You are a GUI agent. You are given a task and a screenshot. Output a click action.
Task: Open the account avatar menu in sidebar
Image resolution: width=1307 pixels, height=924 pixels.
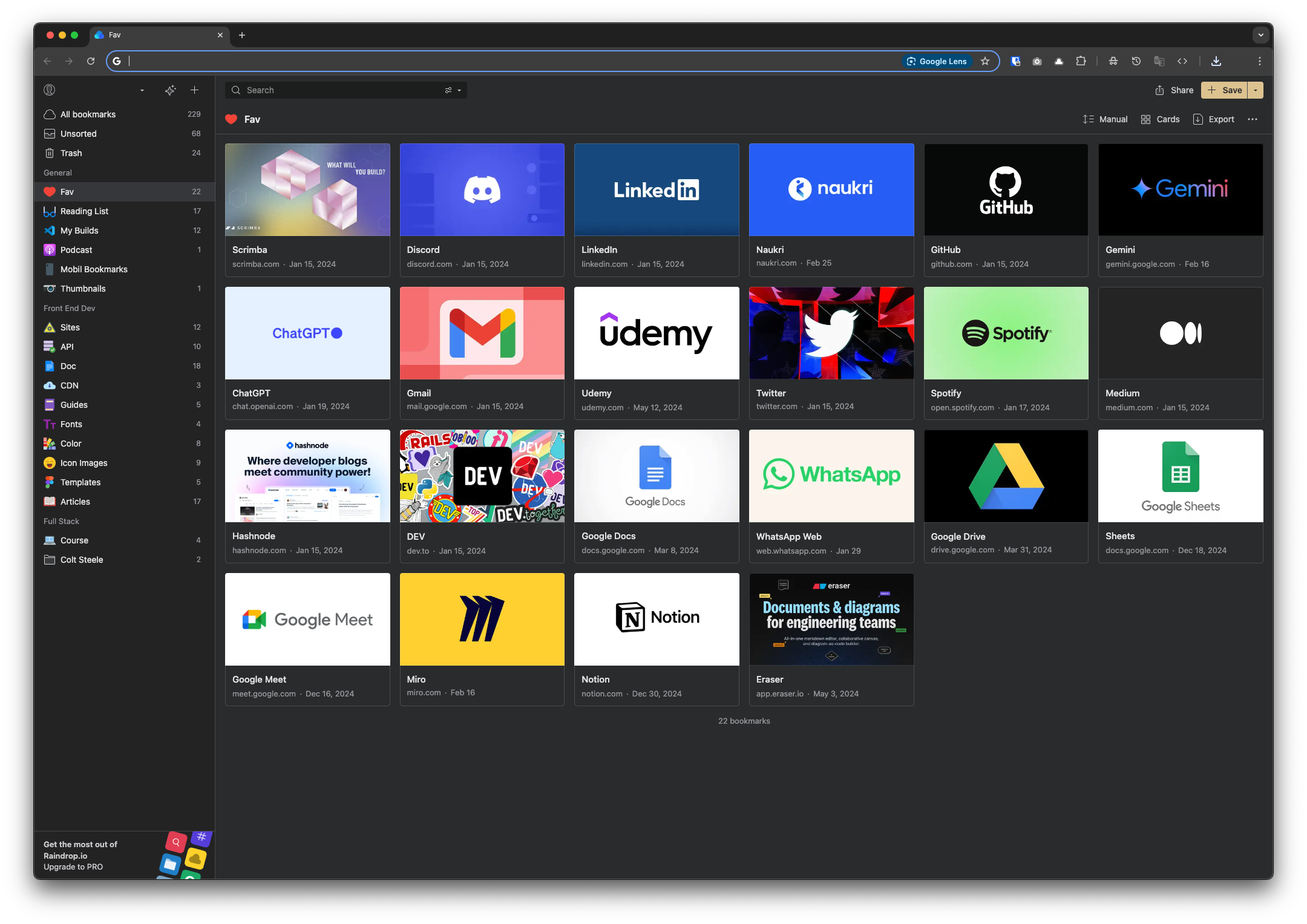50,90
